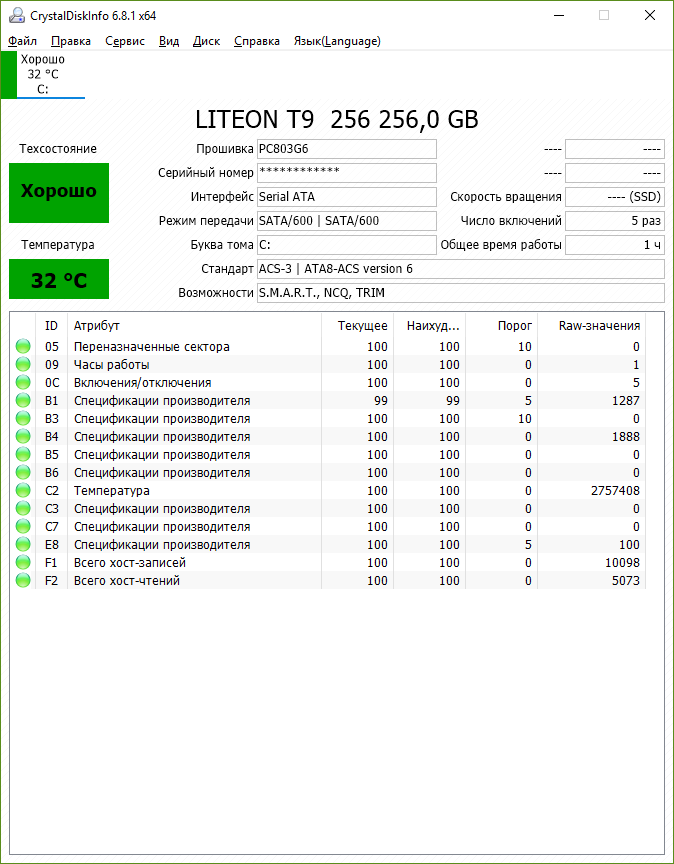
Task: Select the Температура attribute row
Action: (x=328, y=490)
